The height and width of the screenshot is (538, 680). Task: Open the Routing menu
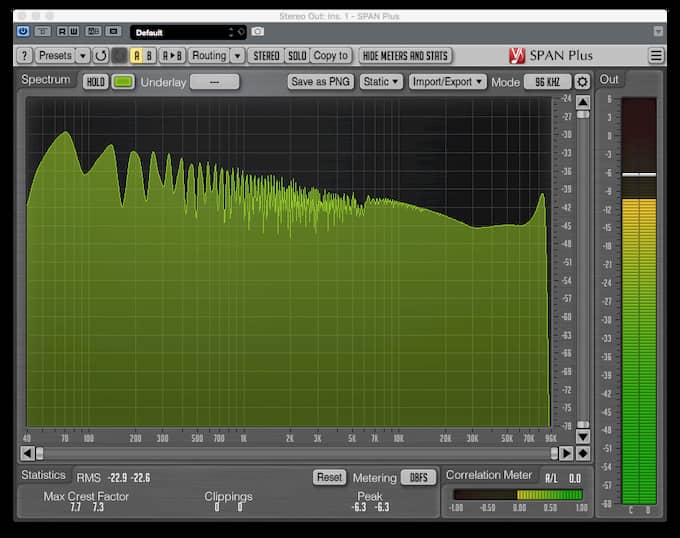(x=209, y=55)
